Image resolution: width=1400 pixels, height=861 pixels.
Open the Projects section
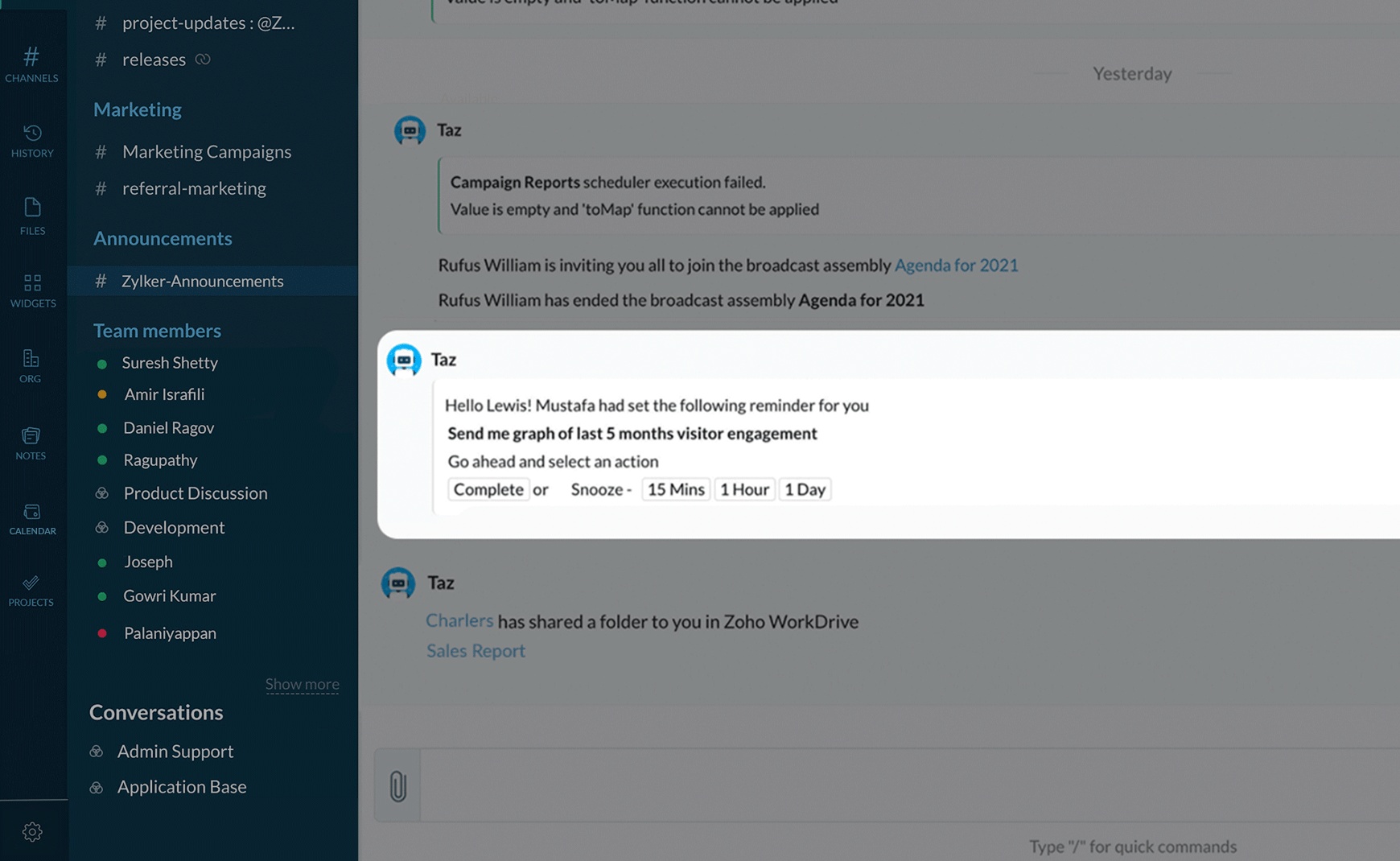coord(31,591)
